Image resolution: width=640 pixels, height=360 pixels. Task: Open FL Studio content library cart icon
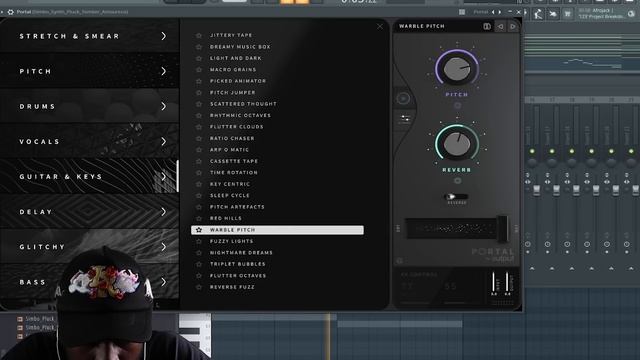click(x=567, y=14)
